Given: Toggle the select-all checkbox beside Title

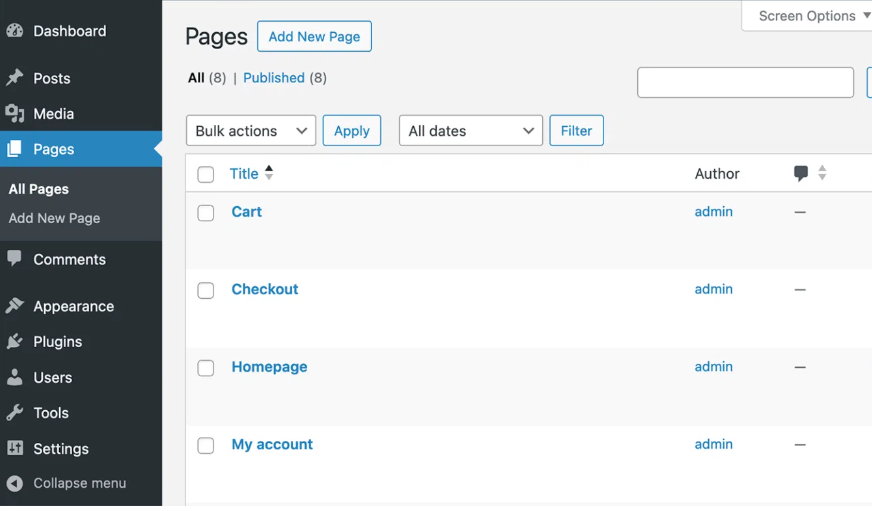Looking at the screenshot, I should (206, 175).
